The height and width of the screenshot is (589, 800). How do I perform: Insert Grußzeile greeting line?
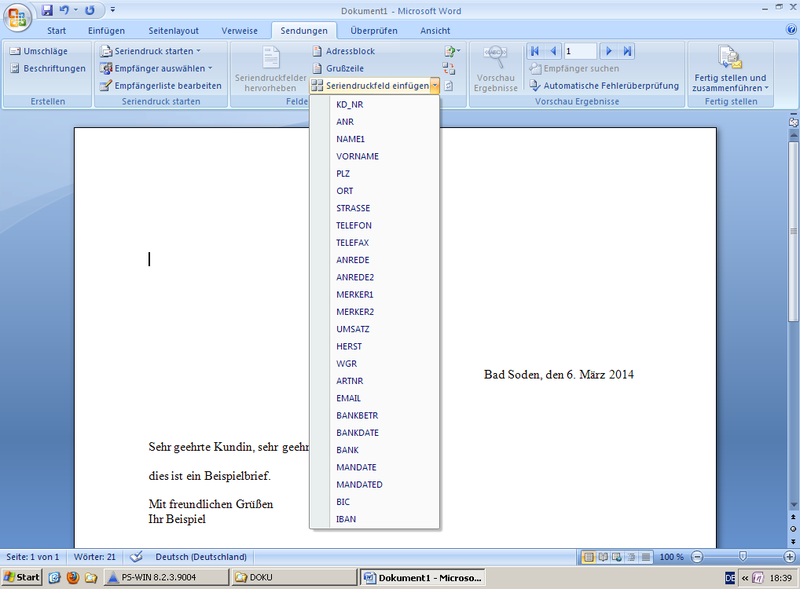click(338, 68)
